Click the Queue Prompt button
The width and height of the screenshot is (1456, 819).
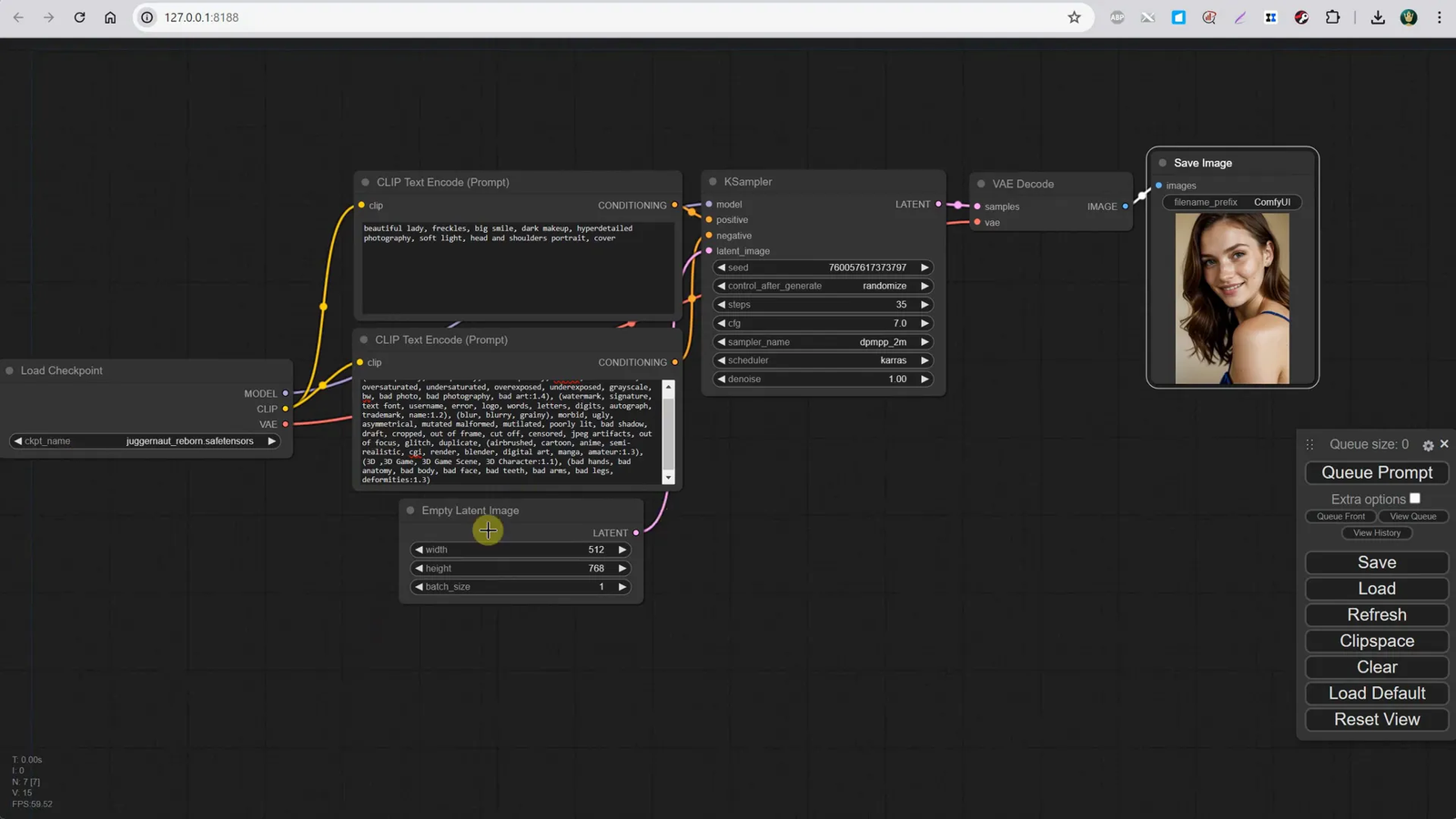click(1377, 473)
